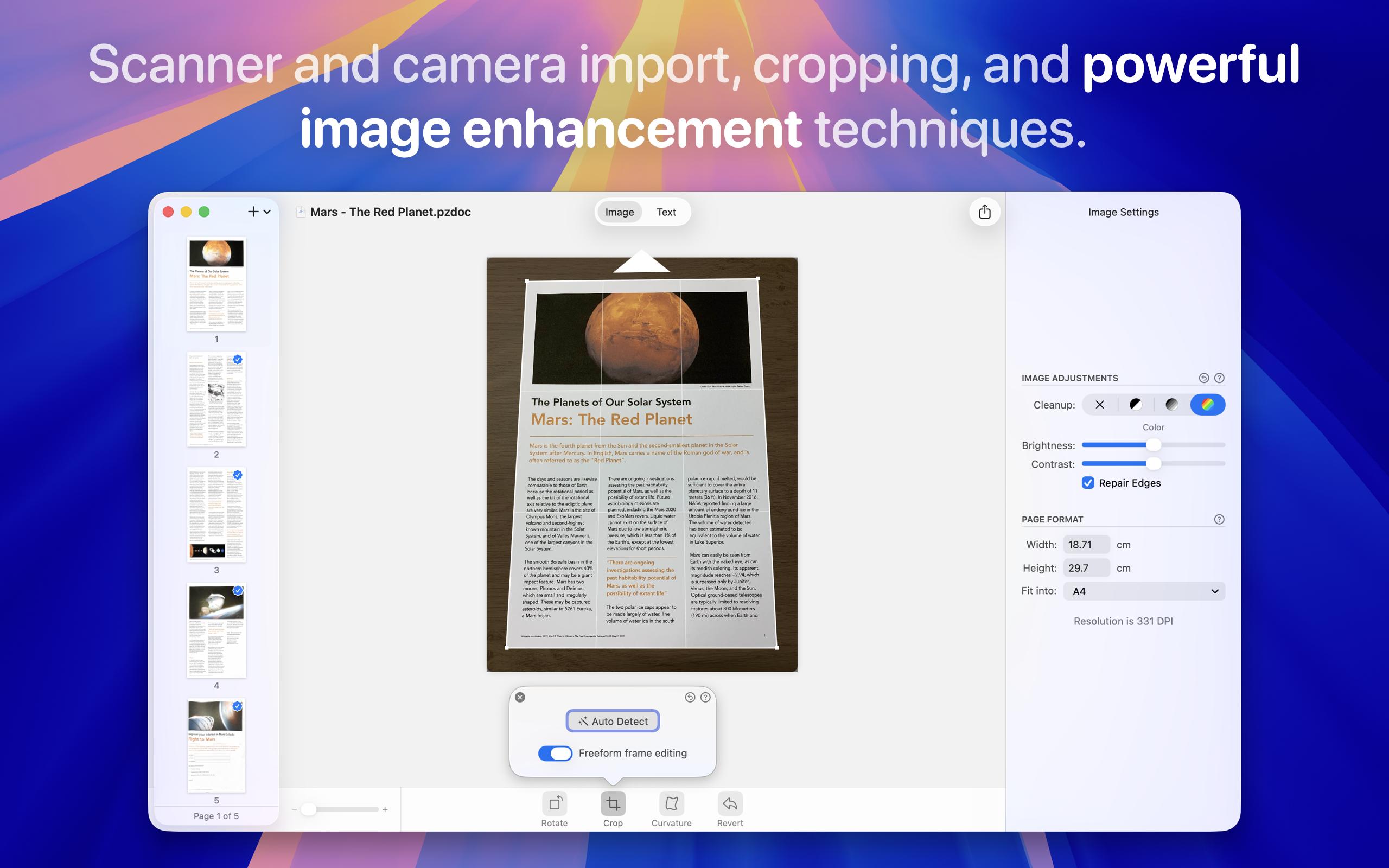Click the Revert icon in toolbar
Viewport: 1389px width, 868px height.
[730, 803]
